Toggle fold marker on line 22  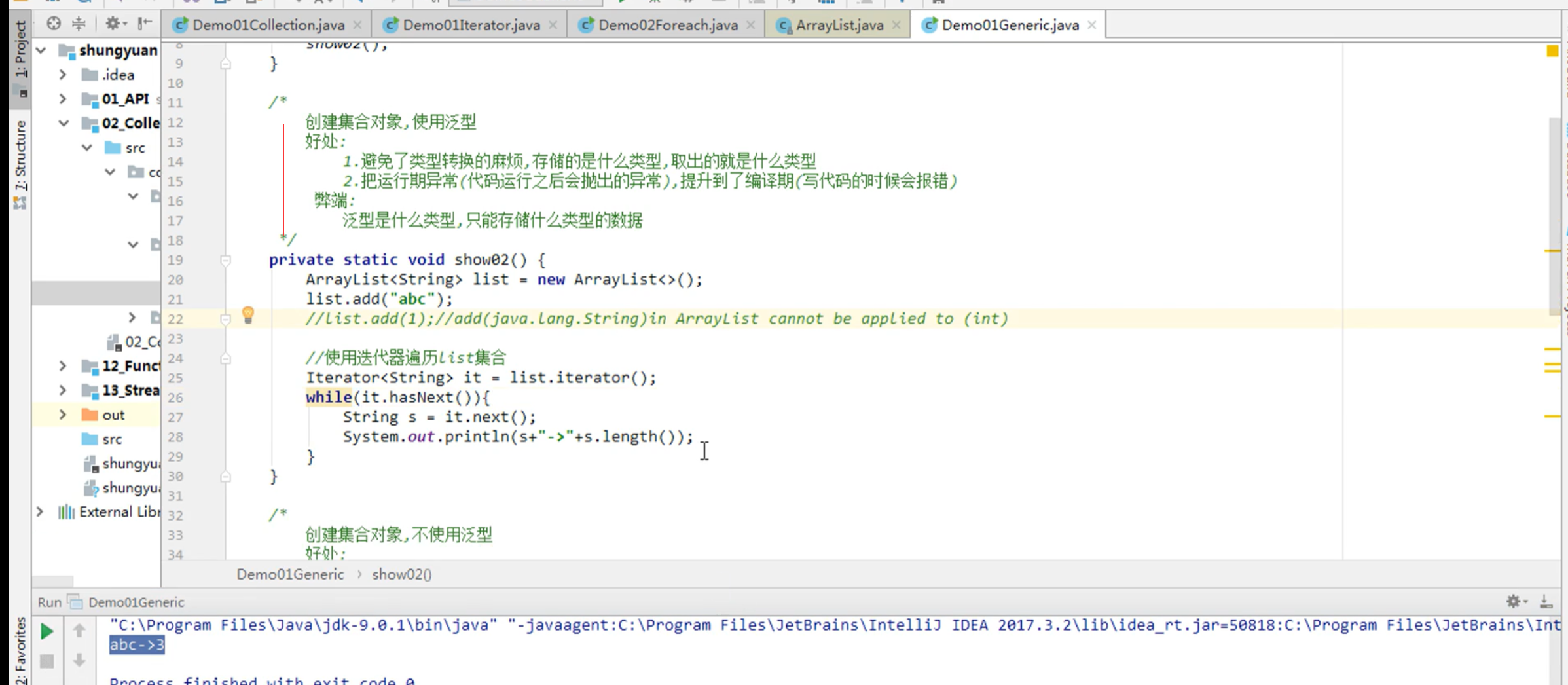(x=225, y=319)
